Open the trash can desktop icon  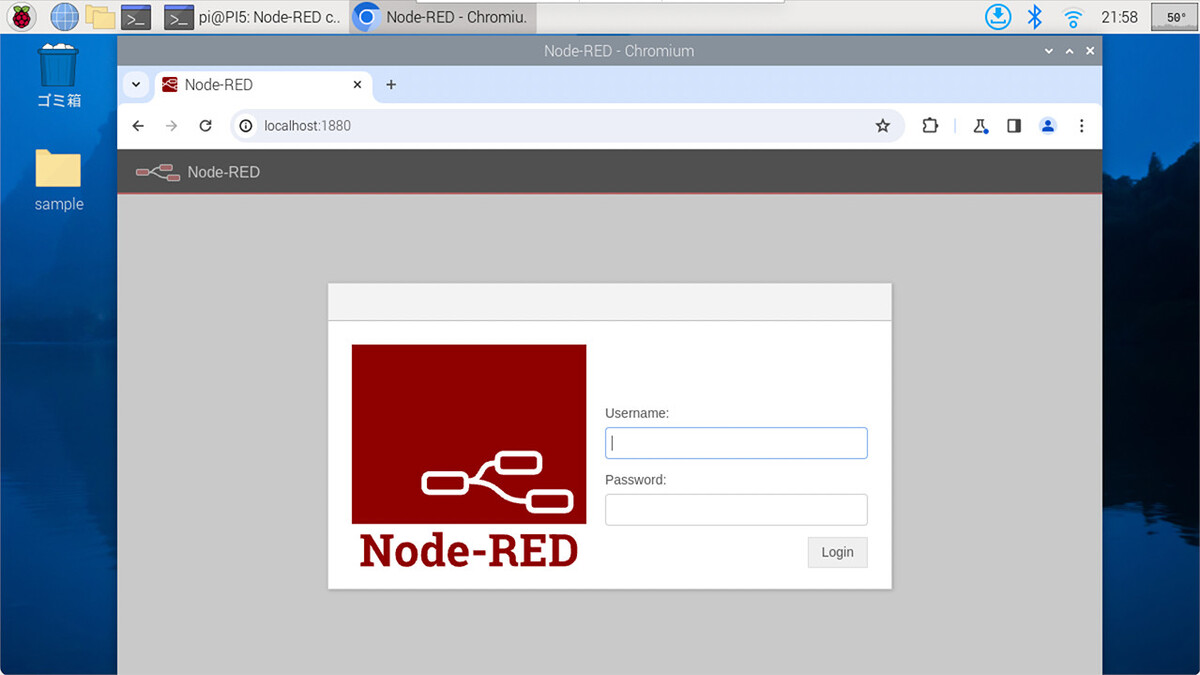click(58, 75)
